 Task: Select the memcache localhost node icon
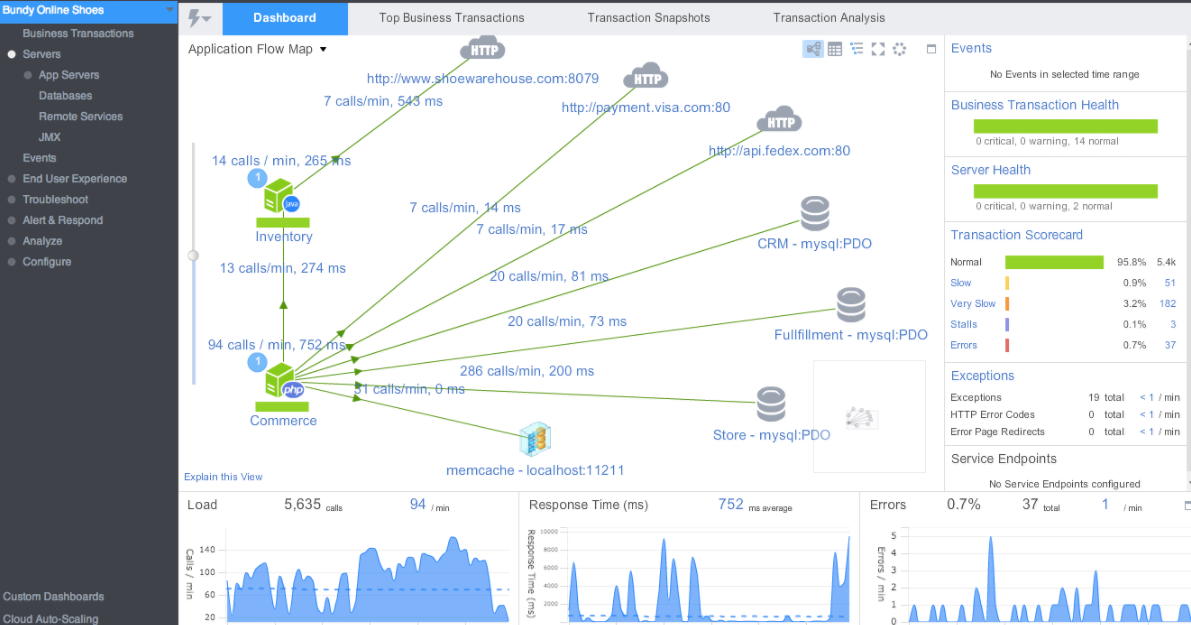click(535, 438)
